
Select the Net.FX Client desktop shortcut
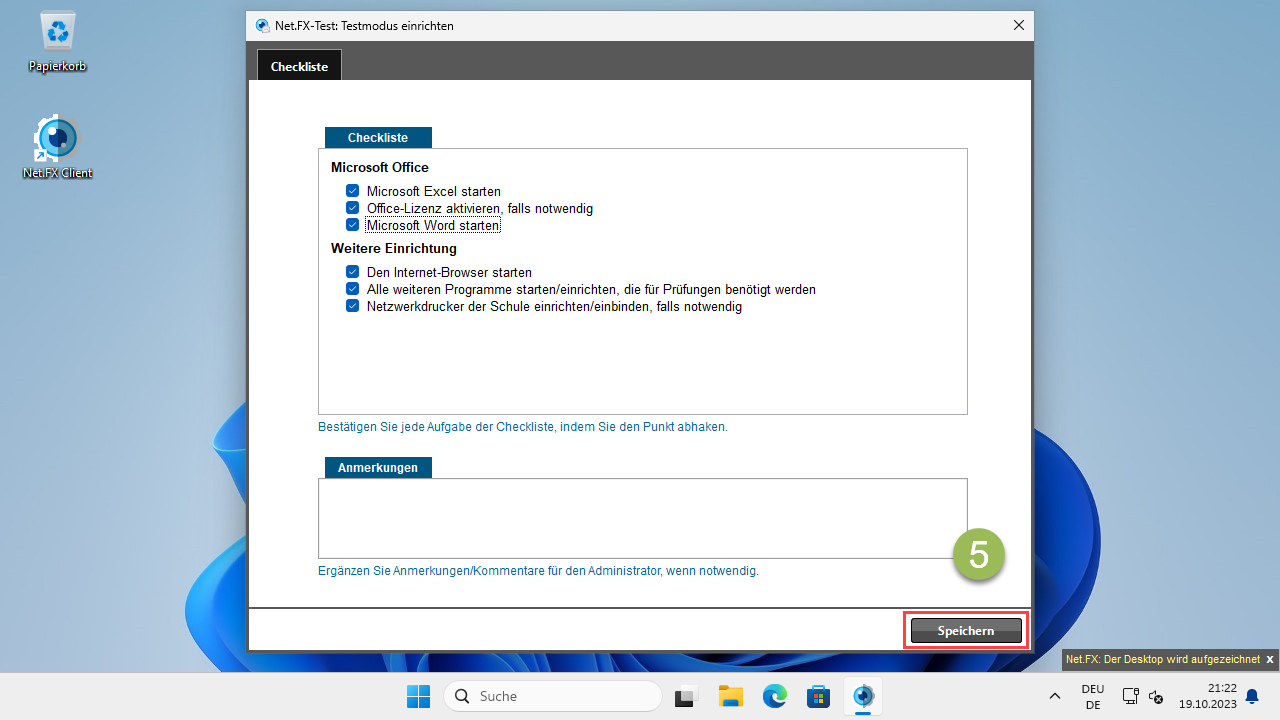[57, 147]
